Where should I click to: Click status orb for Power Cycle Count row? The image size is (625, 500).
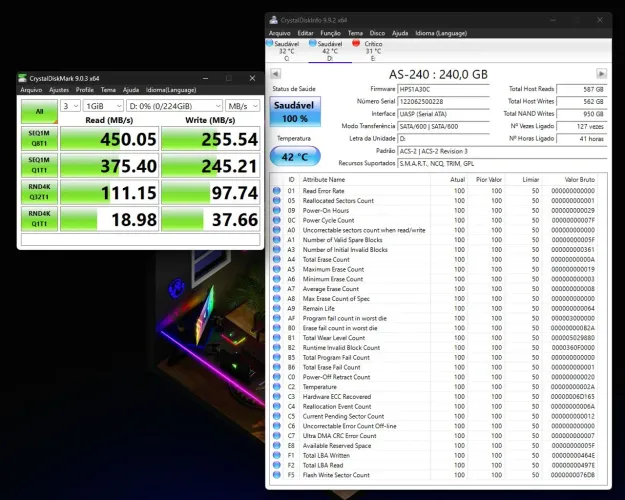(277, 220)
